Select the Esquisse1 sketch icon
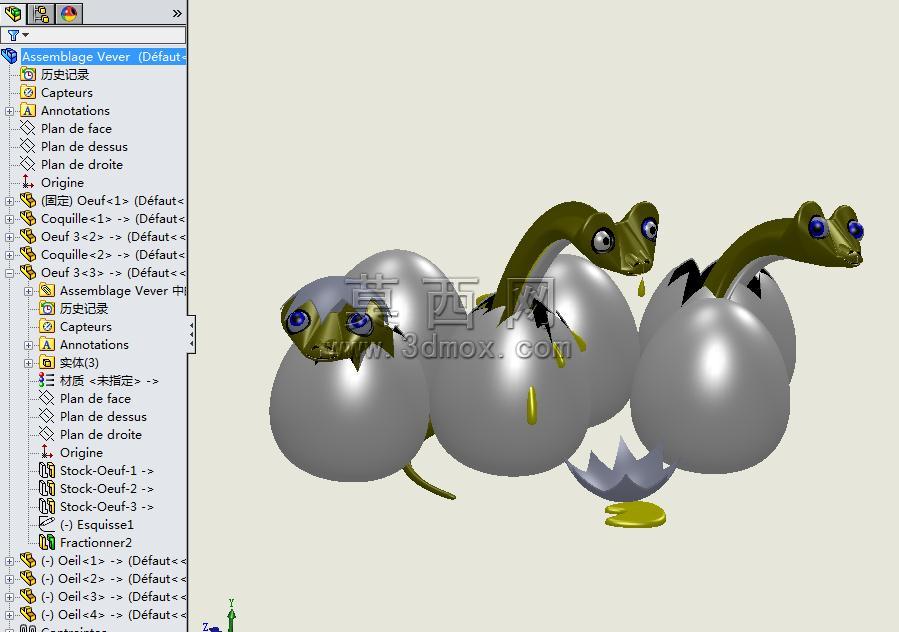This screenshot has height=632, width=899. (46, 524)
